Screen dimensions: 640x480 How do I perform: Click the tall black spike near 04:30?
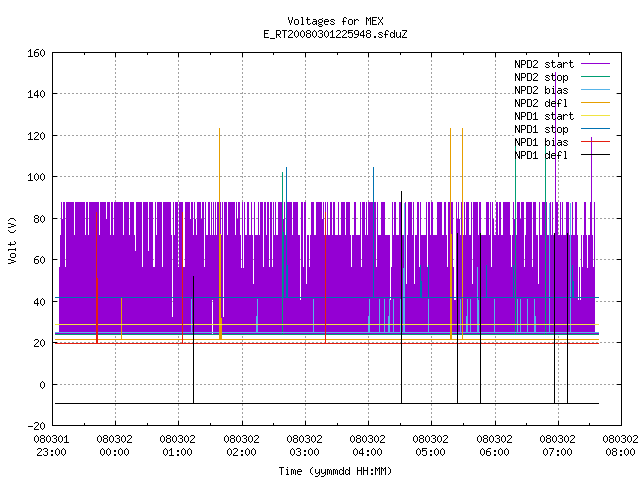pyautogui.click(x=402, y=298)
